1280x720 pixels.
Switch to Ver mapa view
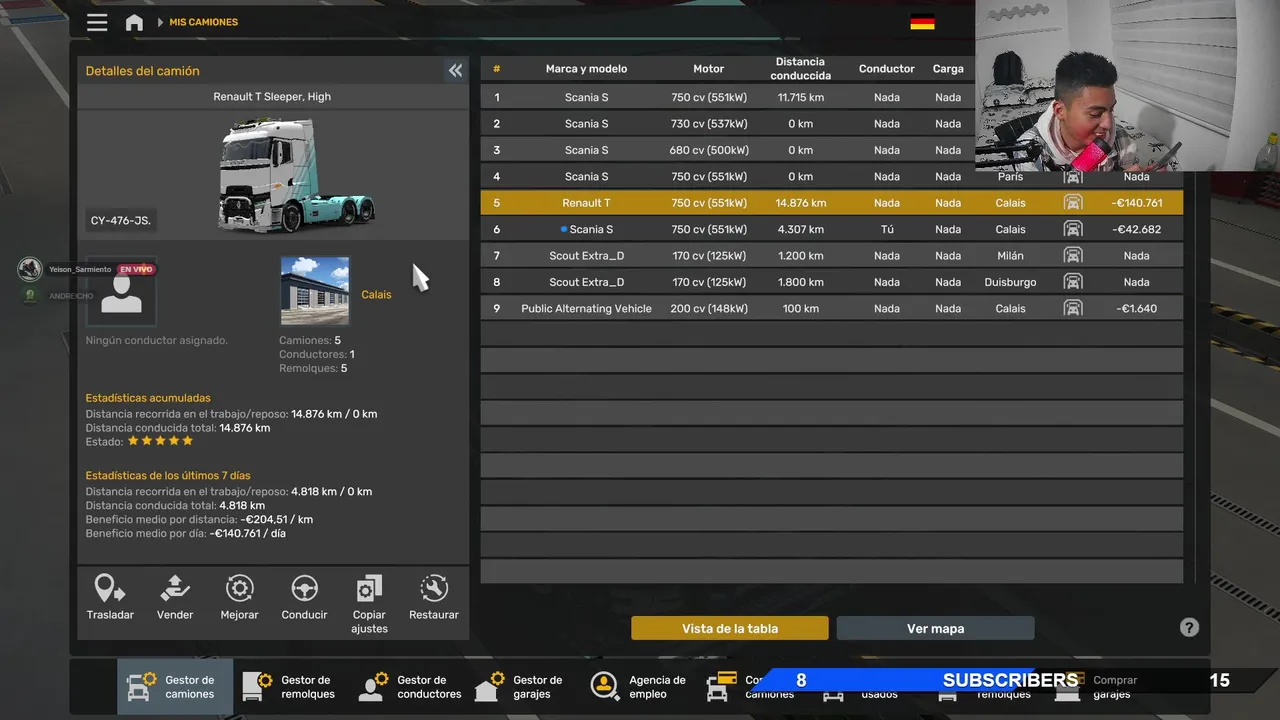[x=935, y=628]
